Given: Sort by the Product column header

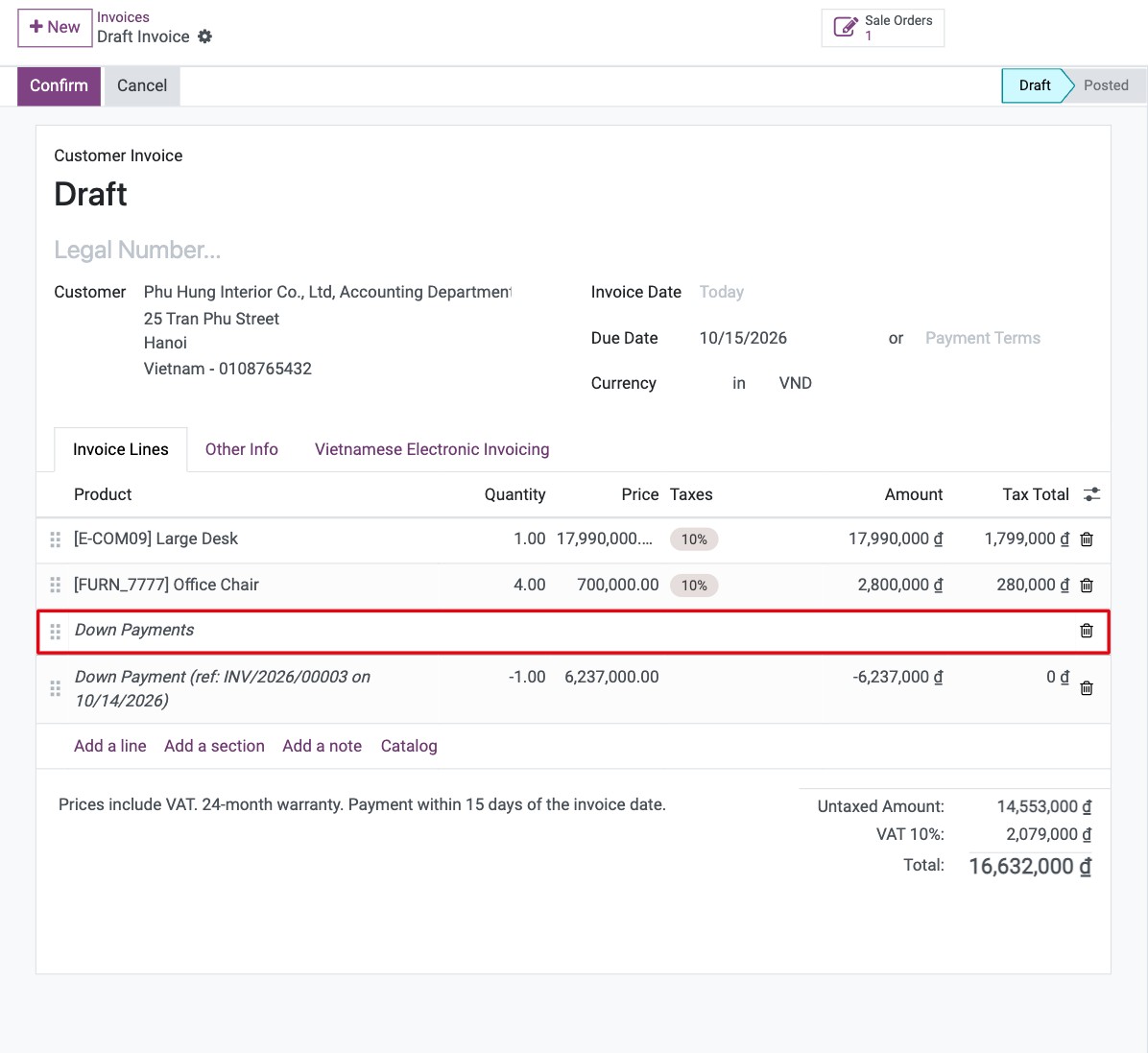Looking at the screenshot, I should click(x=103, y=495).
